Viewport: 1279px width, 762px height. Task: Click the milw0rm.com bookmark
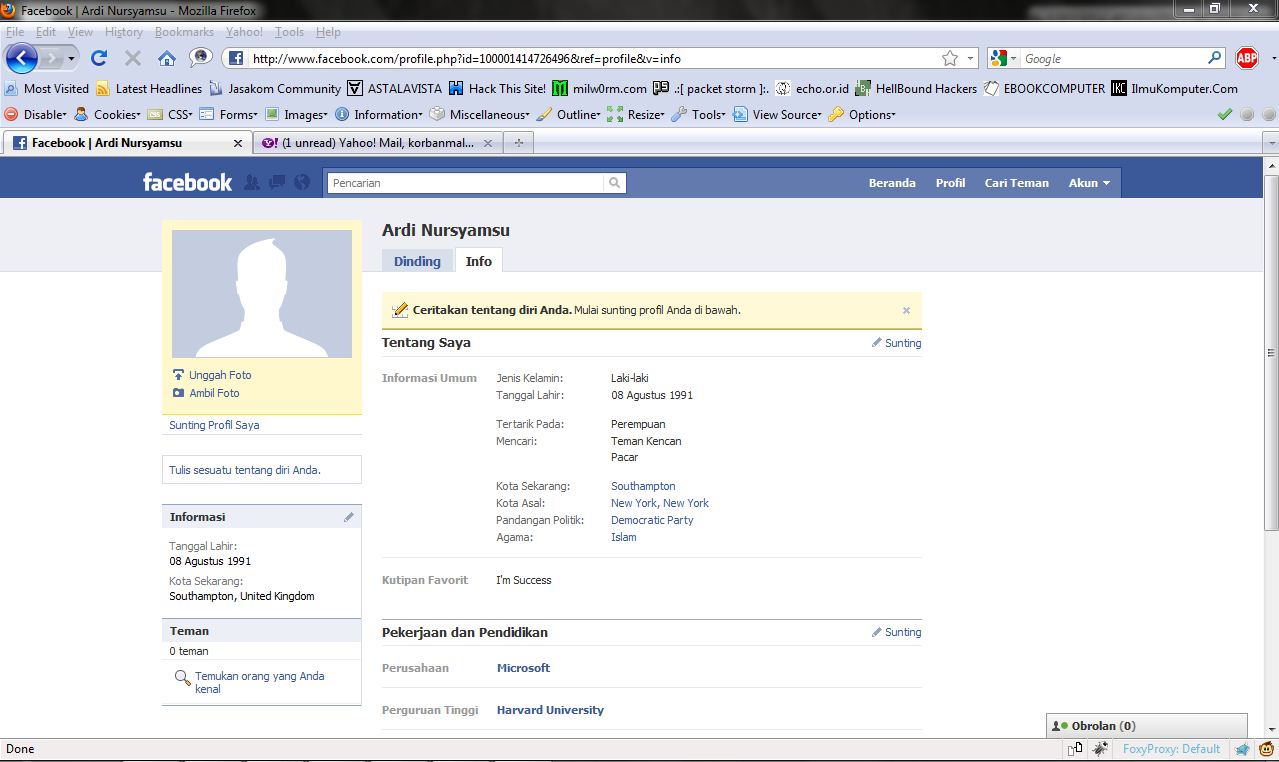599,88
